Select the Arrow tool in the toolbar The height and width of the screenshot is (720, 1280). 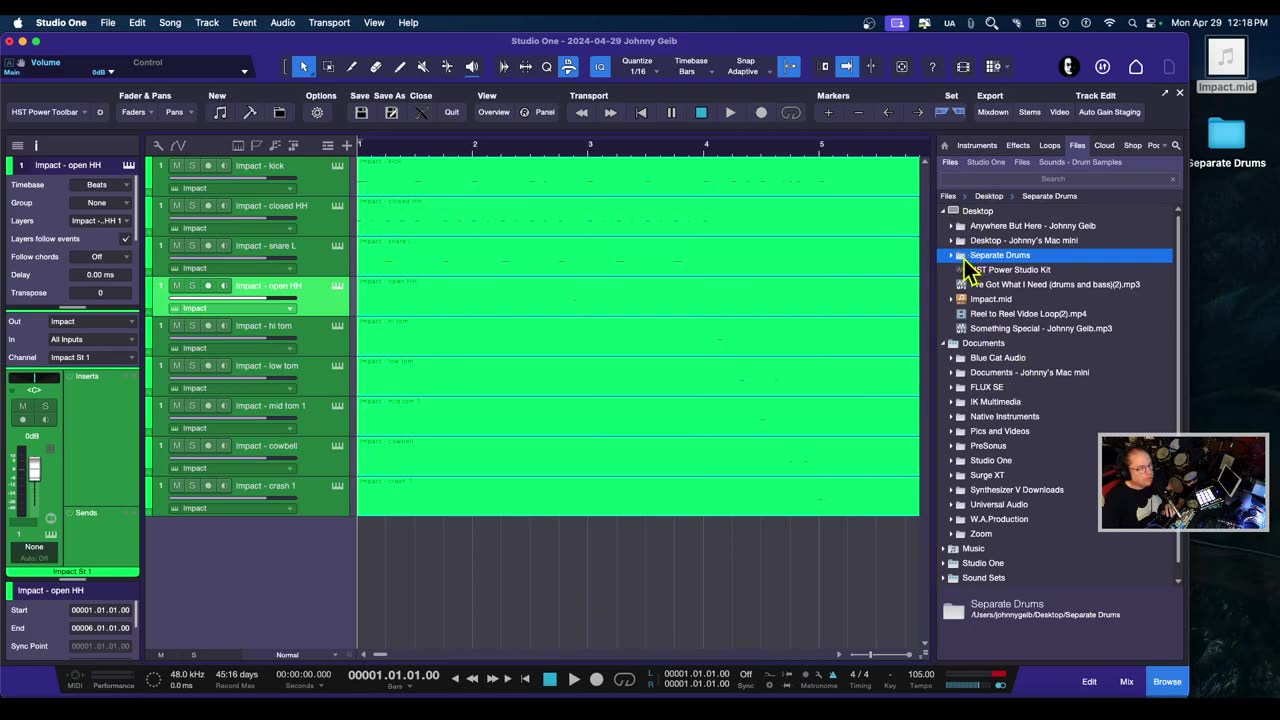(304, 67)
